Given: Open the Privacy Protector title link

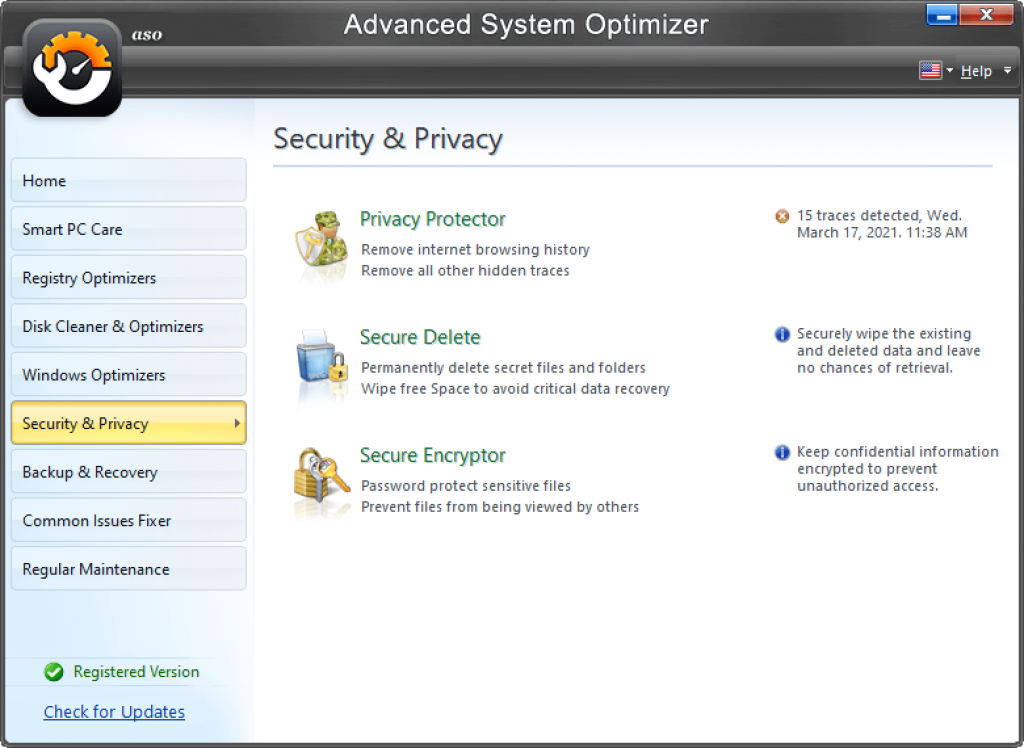Looking at the screenshot, I should click(x=432, y=219).
